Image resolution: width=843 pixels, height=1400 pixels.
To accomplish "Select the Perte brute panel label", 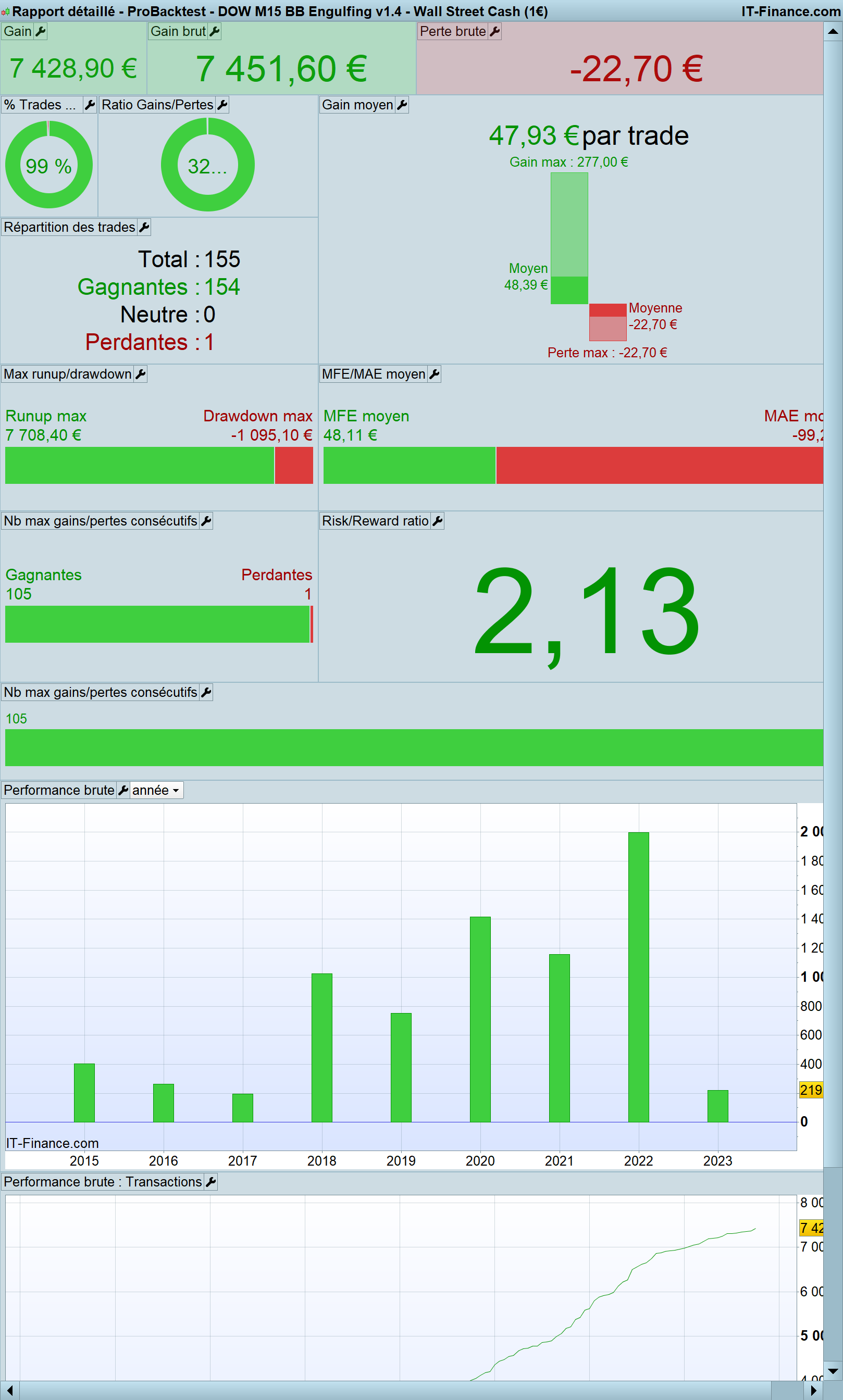I will [x=453, y=32].
